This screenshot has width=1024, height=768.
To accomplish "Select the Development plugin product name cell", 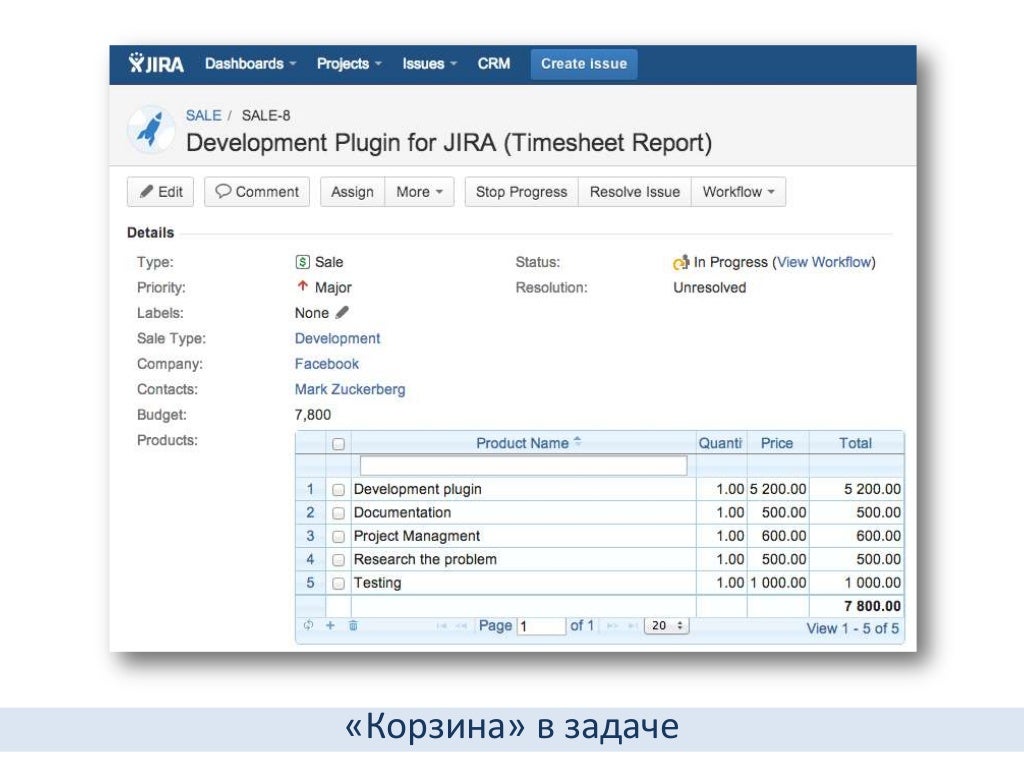I will pos(523,489).
